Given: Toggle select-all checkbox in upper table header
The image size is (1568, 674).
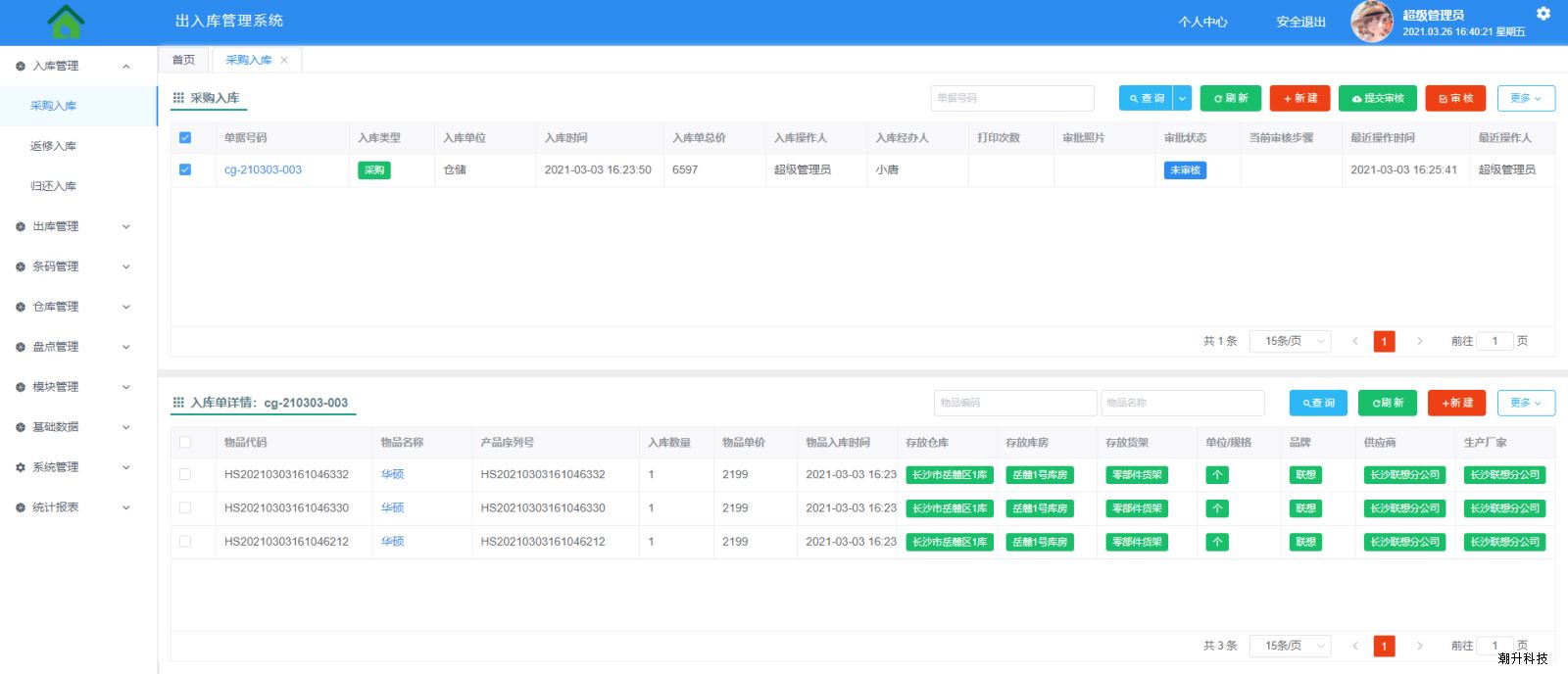Looking at the screenshot, I should (x=185, y=138).
